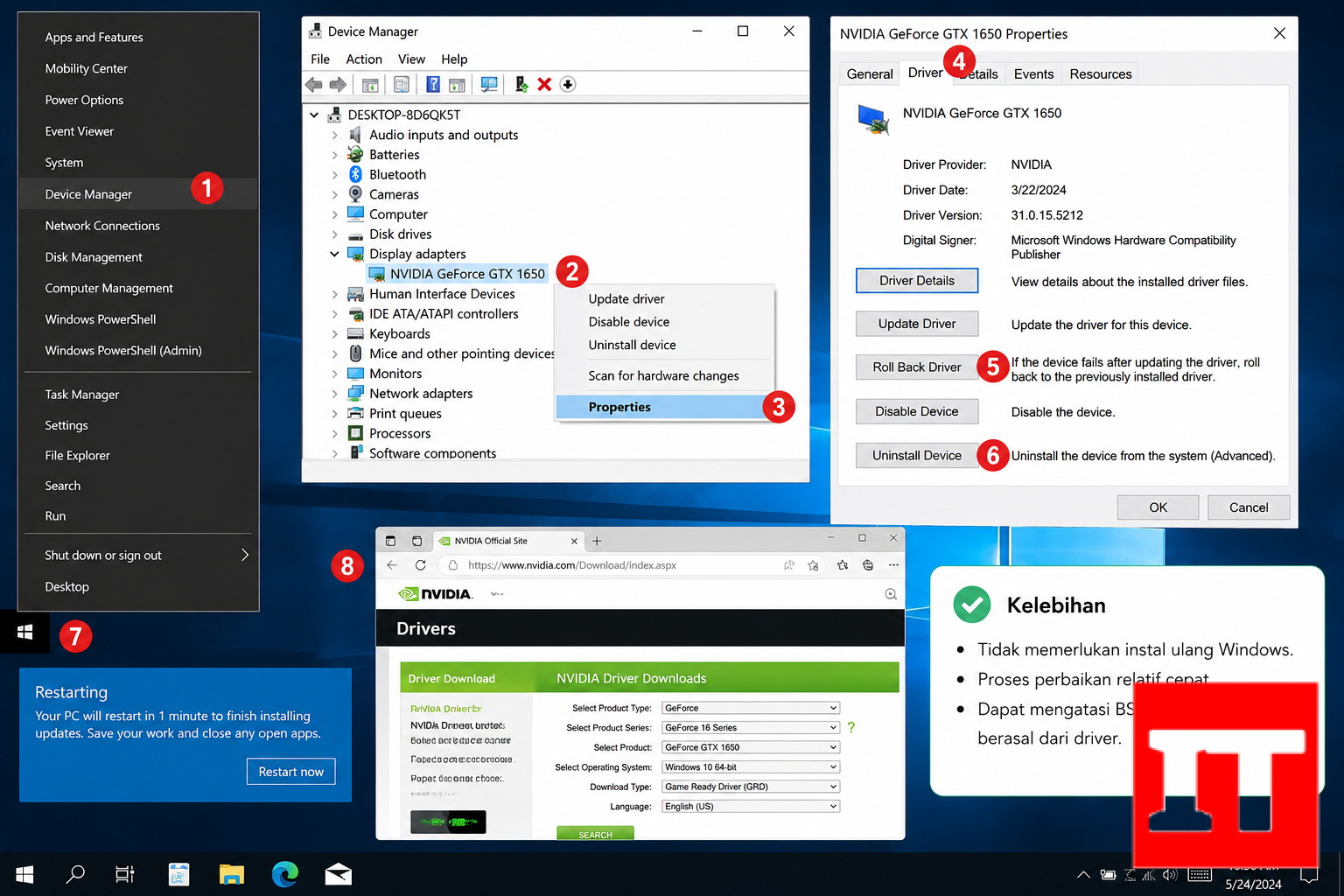Click the Windows Start button on the taskbar
This screenshot has height=896, width=1344.
click(24, 874)
